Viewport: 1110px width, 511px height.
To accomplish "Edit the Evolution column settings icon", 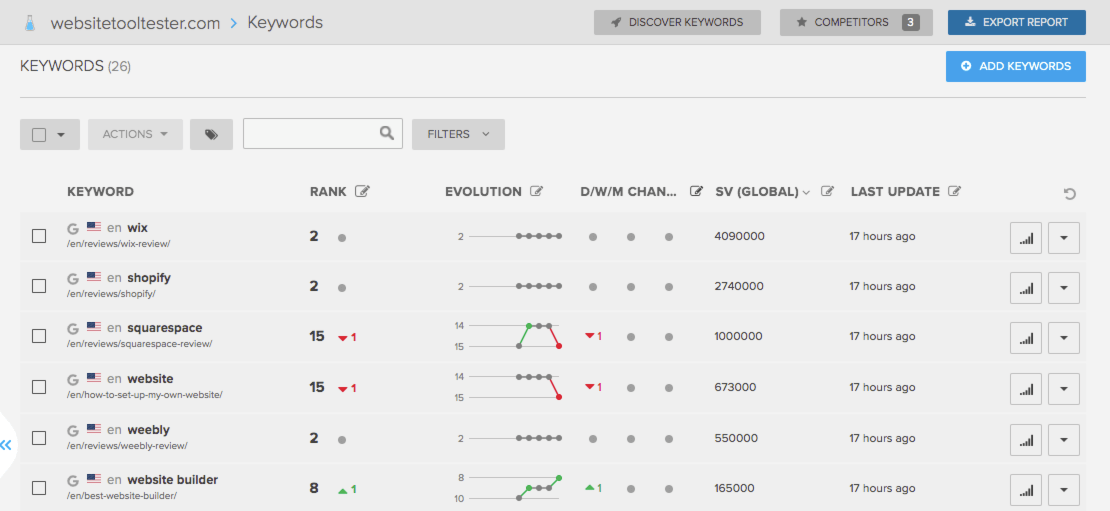I will pos(537,191).
